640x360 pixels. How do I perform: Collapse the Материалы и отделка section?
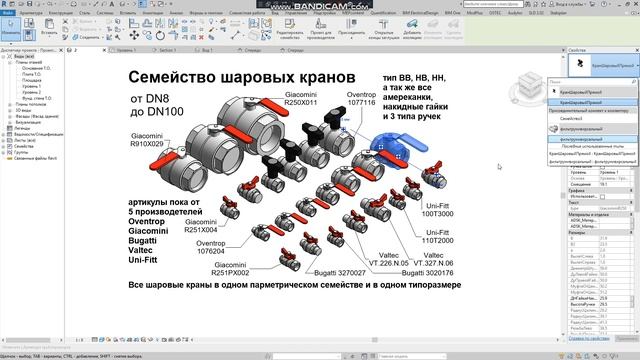(631, 215)
